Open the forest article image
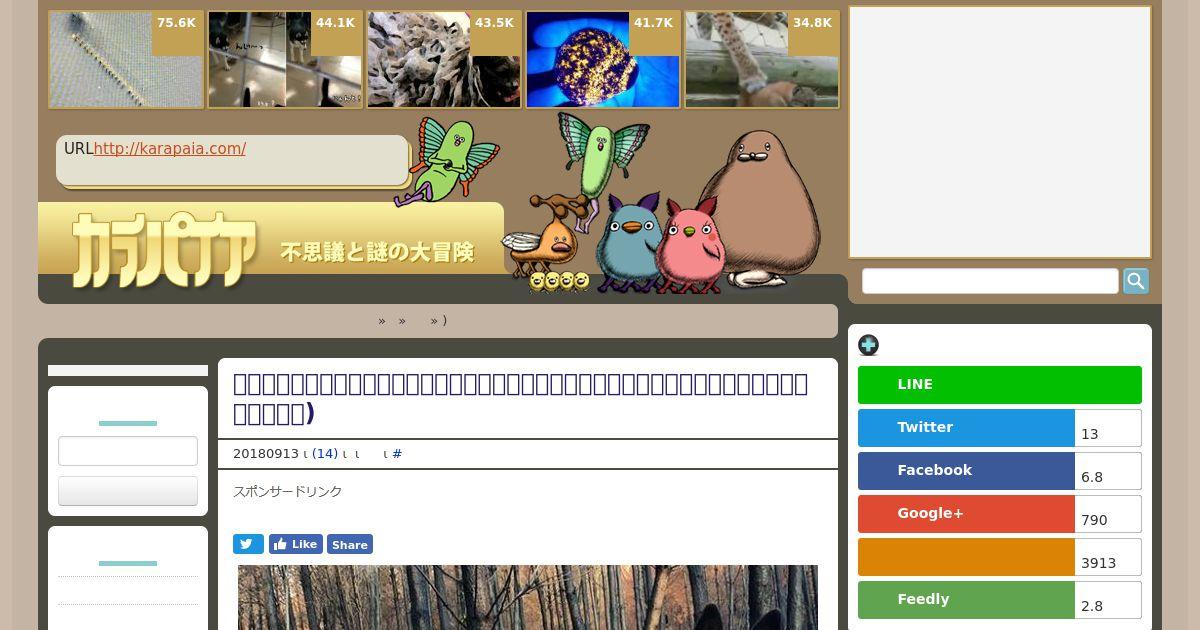The height and width of the screenshot is (630, 1200). pyautogui.click(x=528, y=597)
